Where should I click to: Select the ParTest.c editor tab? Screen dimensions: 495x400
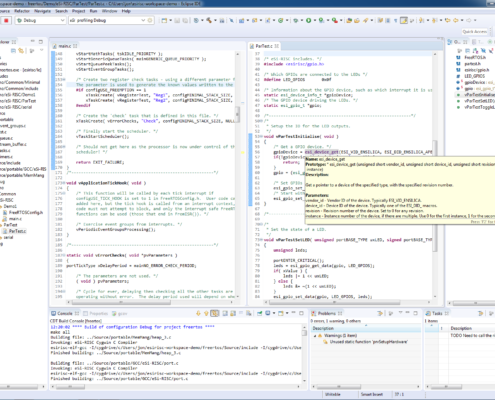click(x=265, y=46)
